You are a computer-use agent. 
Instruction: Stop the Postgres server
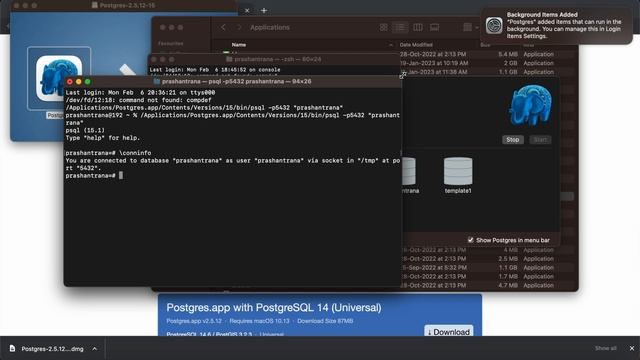point(513,140)
